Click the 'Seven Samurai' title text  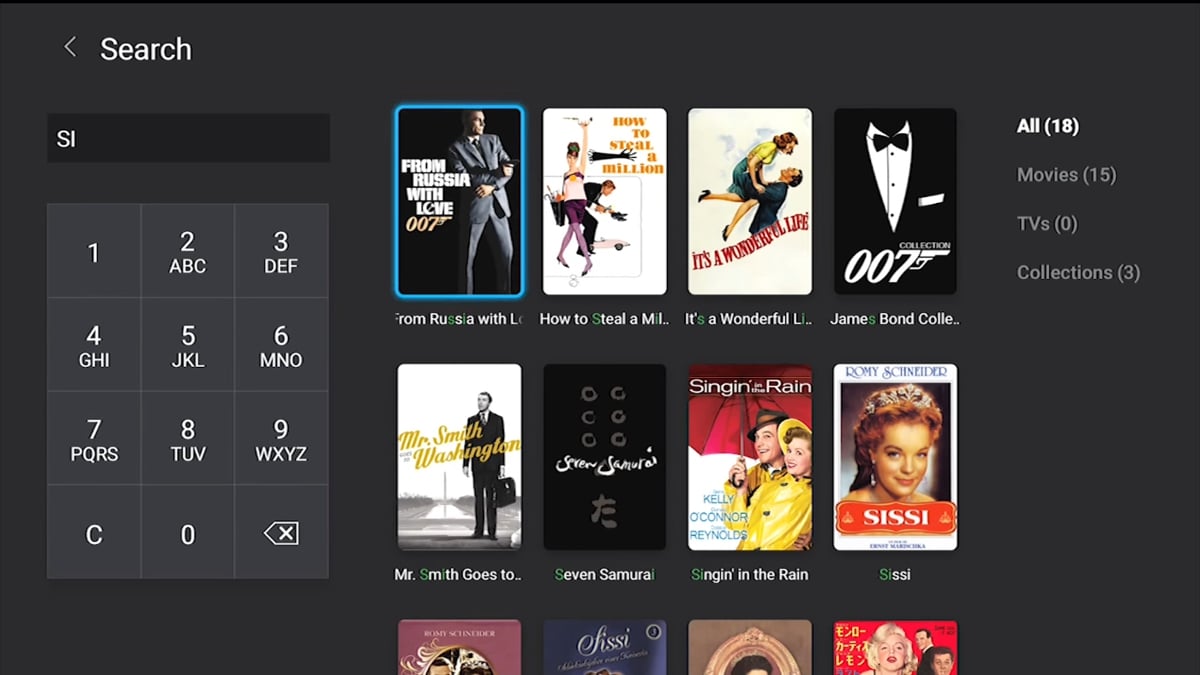[604, 575]
